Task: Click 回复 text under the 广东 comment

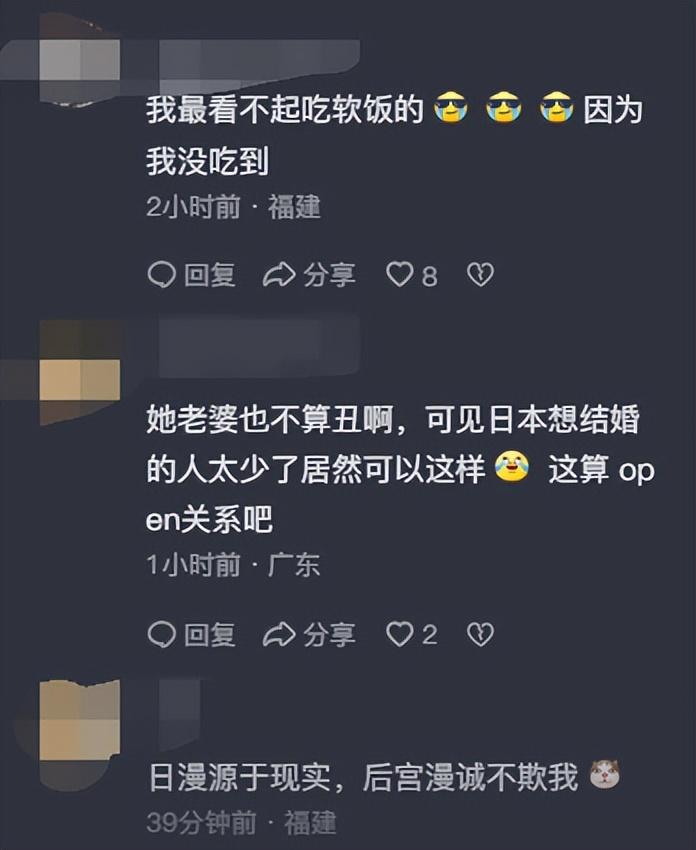Action: click(210, 634)
